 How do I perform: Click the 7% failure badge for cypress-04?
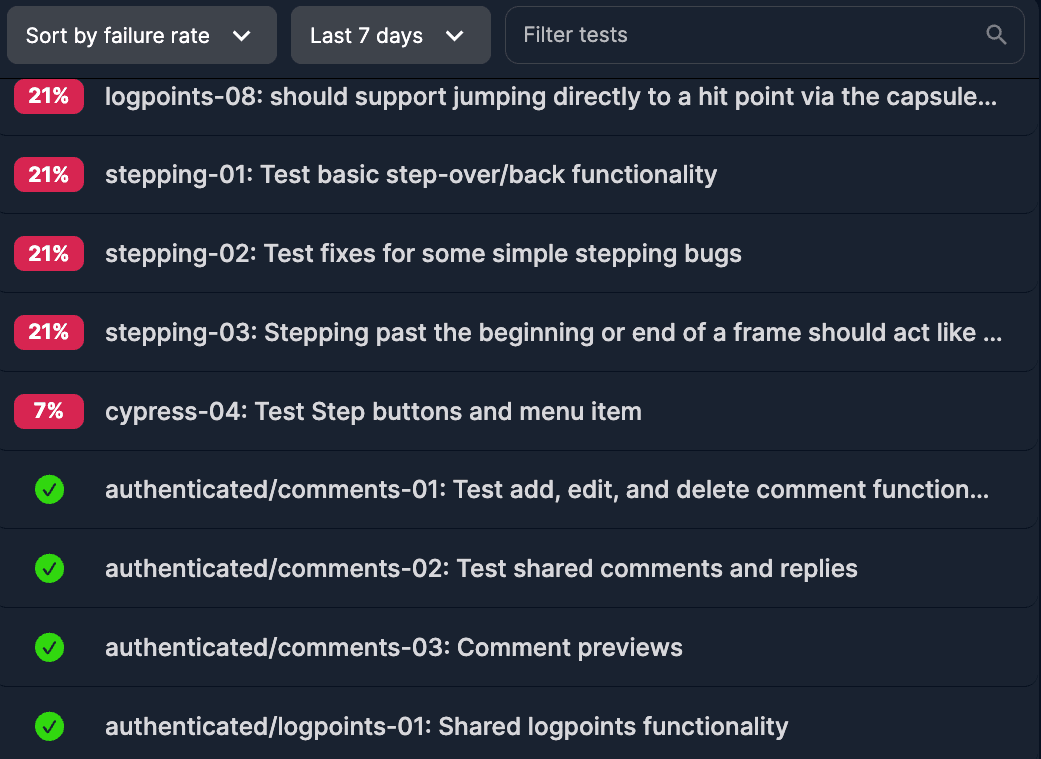[48, 411]
